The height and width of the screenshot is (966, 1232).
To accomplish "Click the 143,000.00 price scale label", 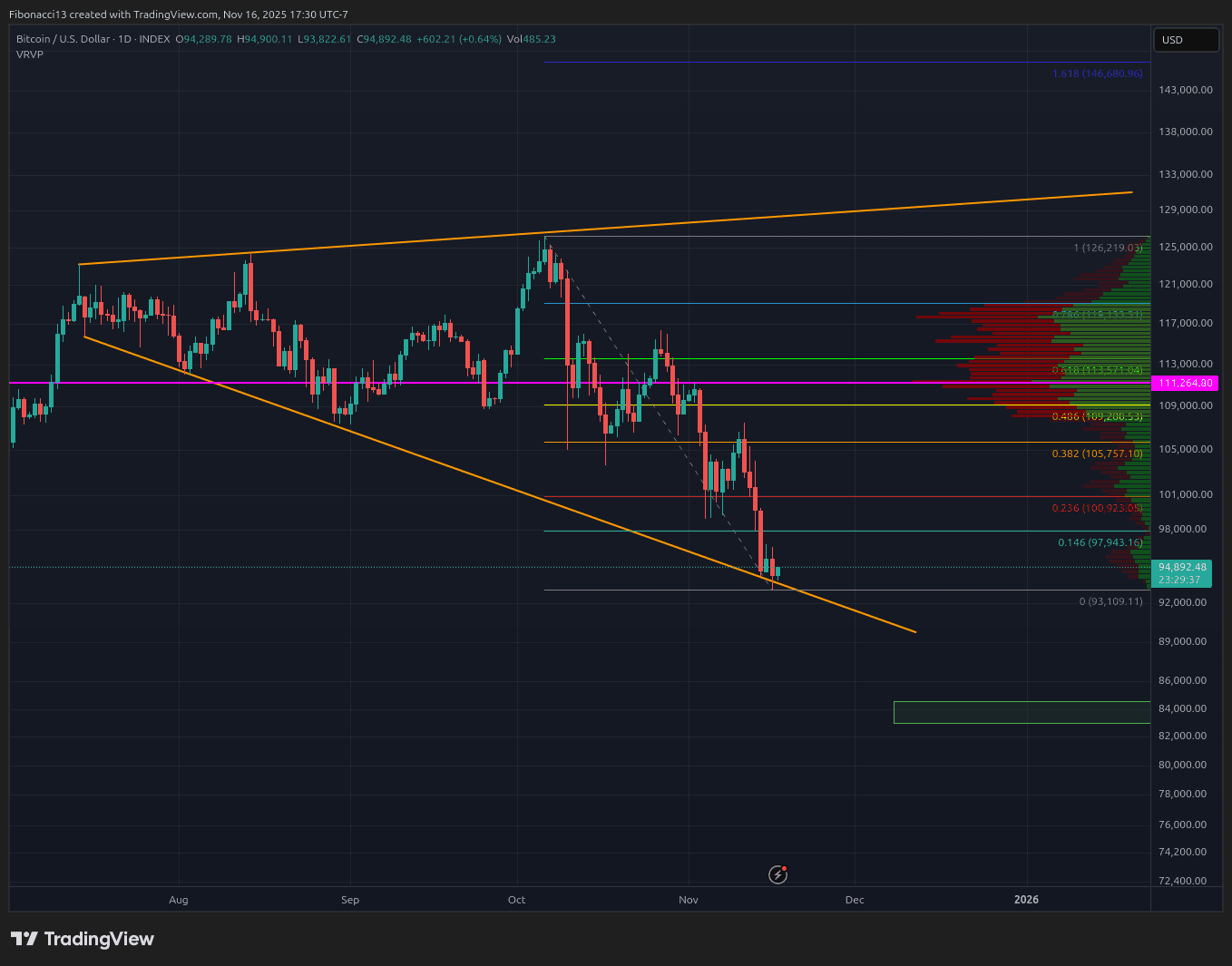I will click(x=1186, y=90).
